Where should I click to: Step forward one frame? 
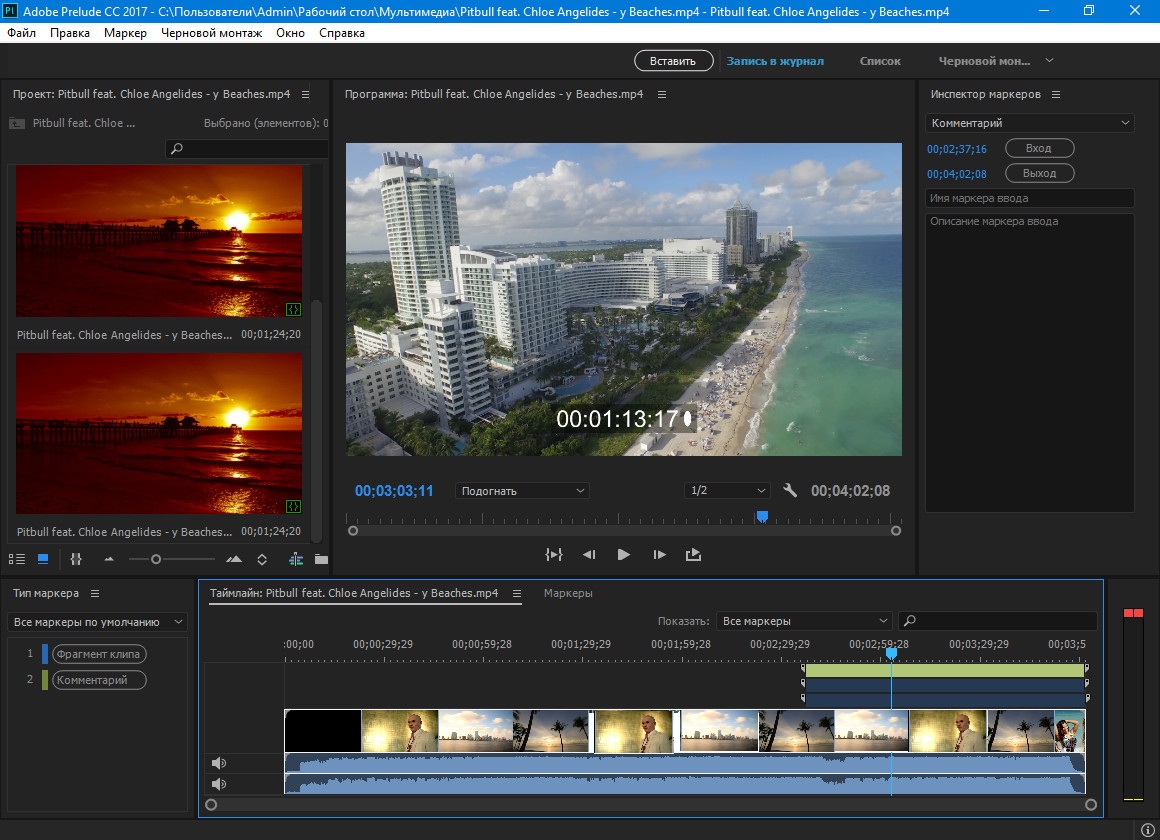(659, 554)
